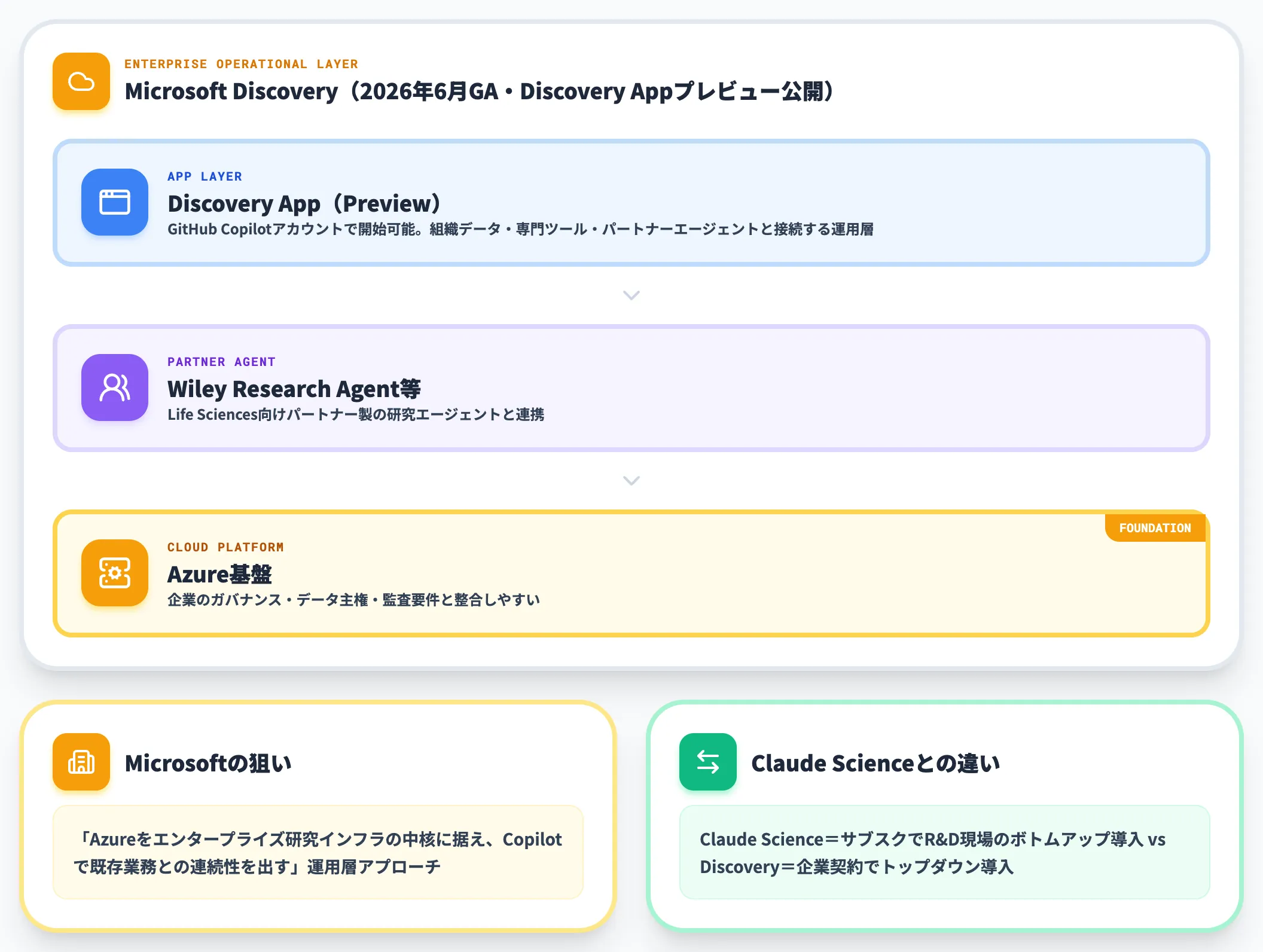
Task: Click the orange building icon beside Microsoftの狙い
Action: [81, 762]
